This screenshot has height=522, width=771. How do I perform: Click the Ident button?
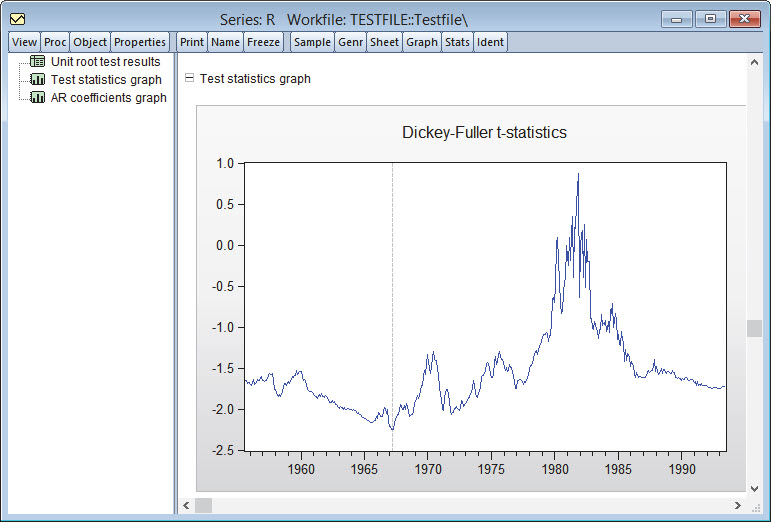pos(491,42)
